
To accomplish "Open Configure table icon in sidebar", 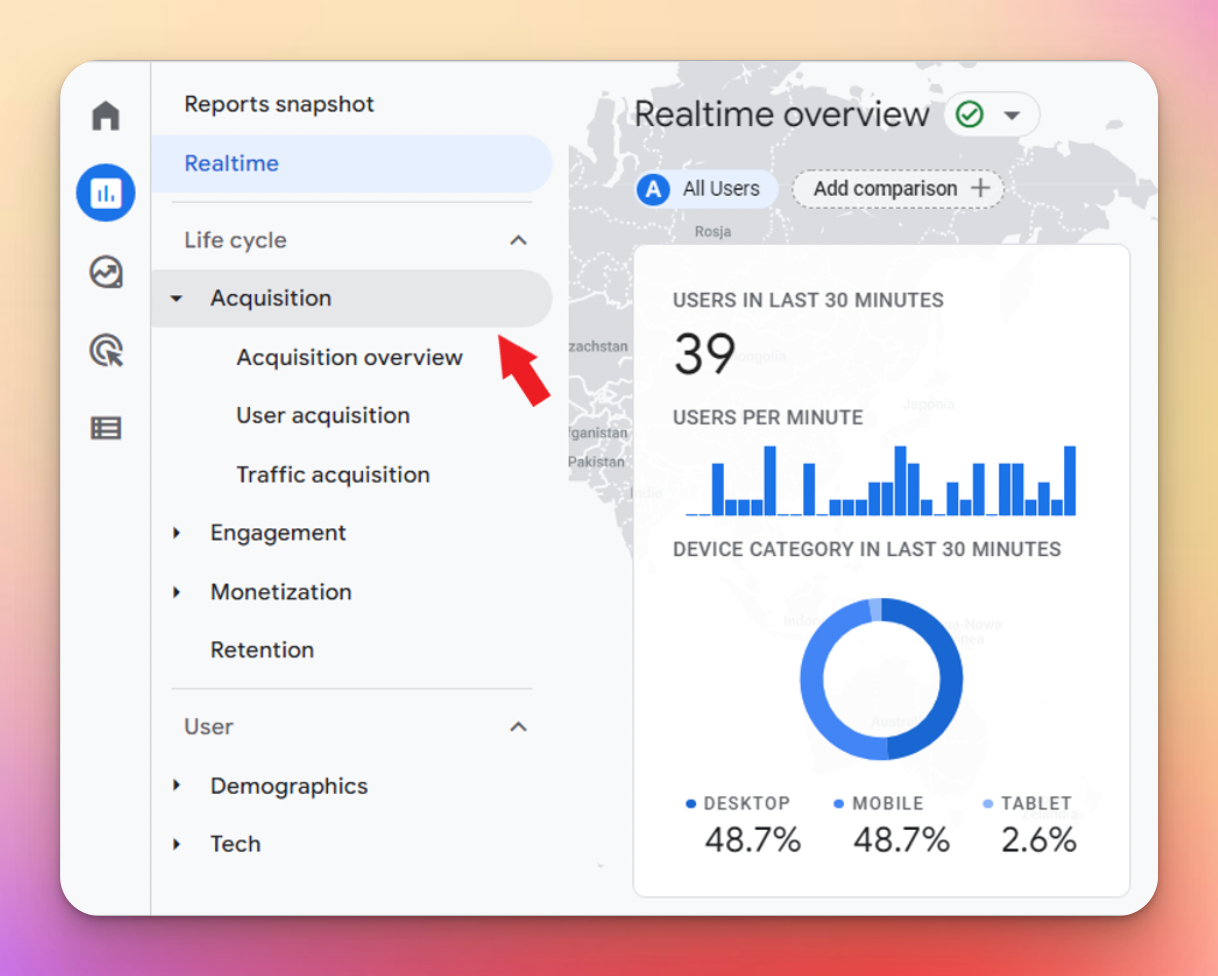I will tap(105, 428).
